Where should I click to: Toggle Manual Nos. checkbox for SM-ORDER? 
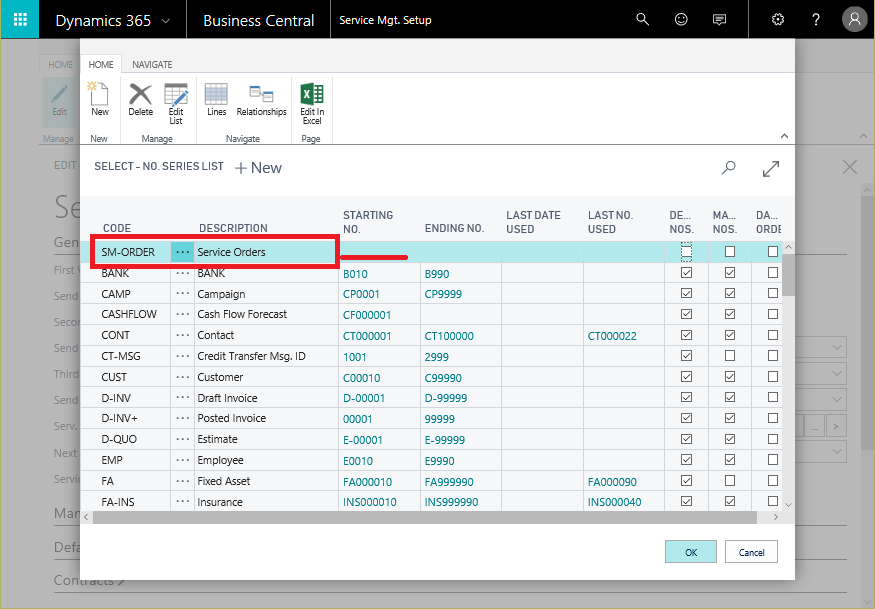tap(729, 252)
